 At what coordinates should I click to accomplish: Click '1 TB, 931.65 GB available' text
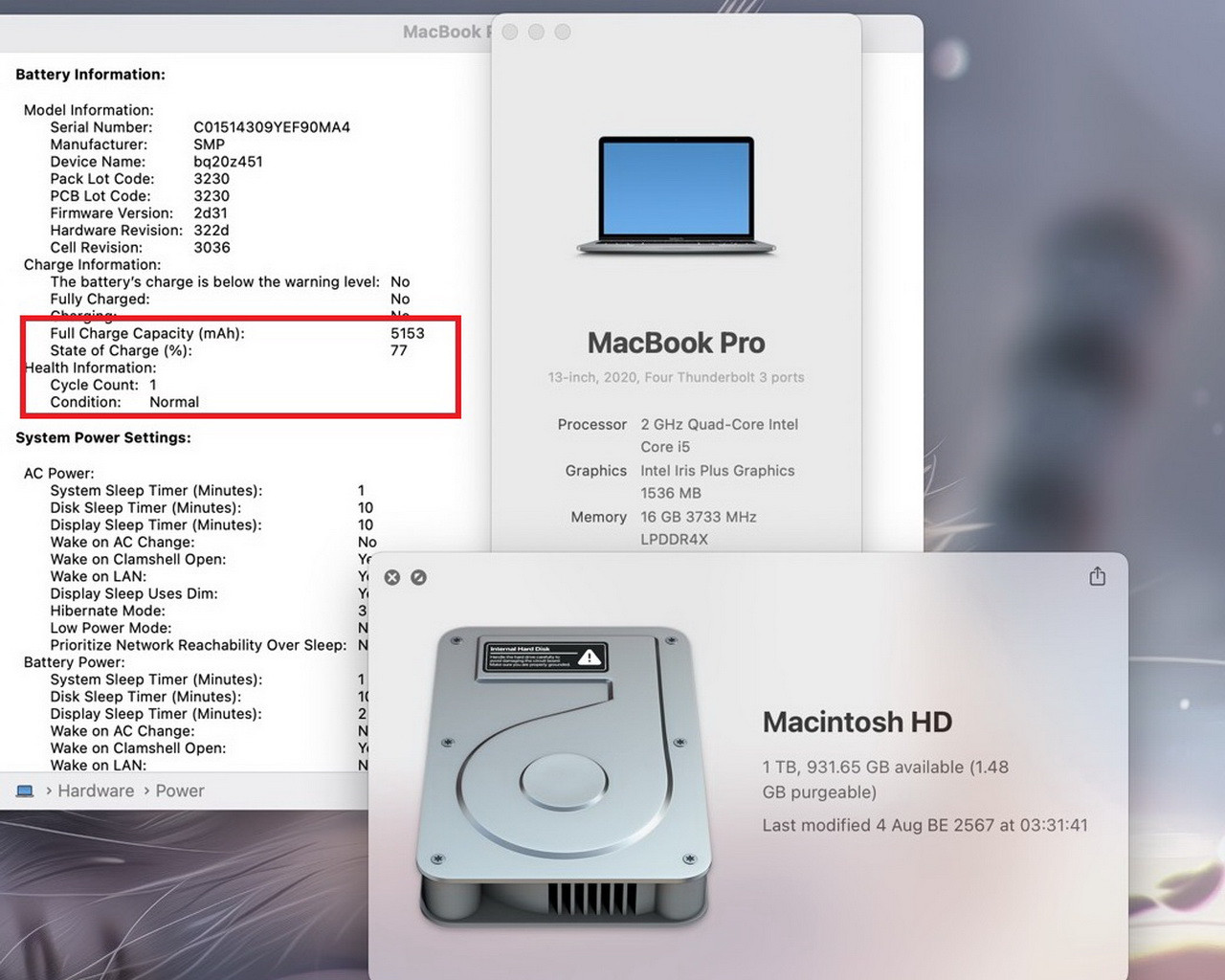pos(863,767)
